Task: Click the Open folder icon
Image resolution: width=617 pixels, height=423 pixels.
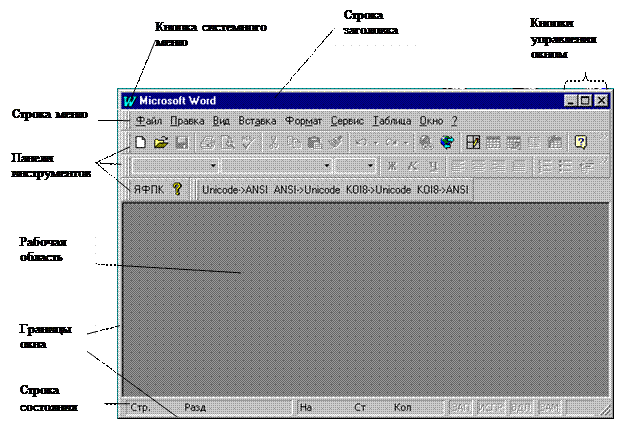Action: coord(161,142)
